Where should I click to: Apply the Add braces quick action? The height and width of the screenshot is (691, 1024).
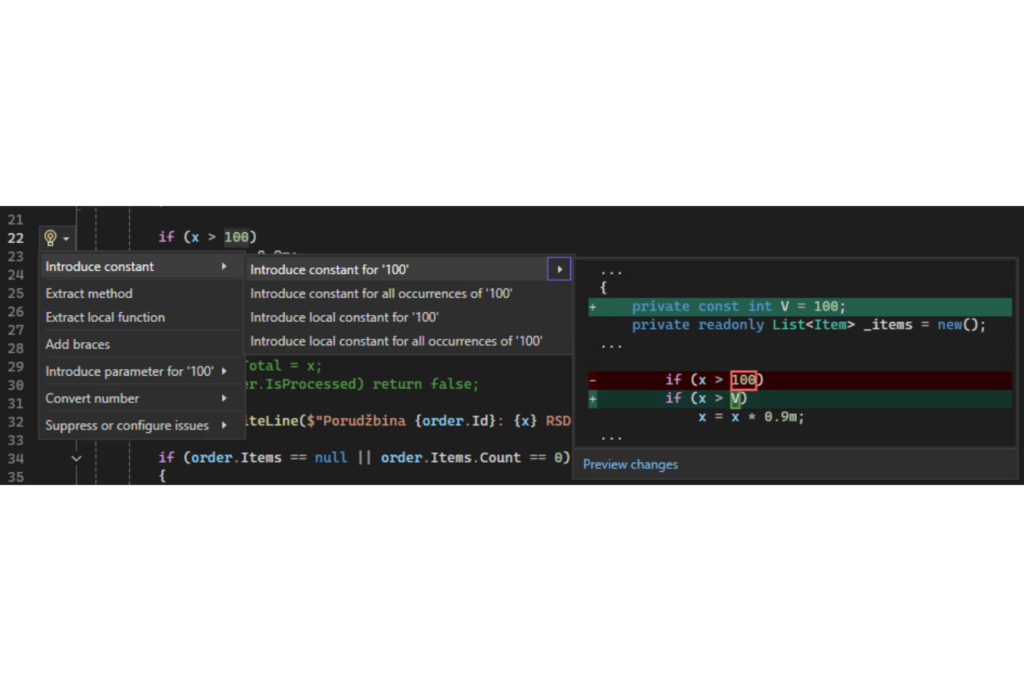pos(78,344)
